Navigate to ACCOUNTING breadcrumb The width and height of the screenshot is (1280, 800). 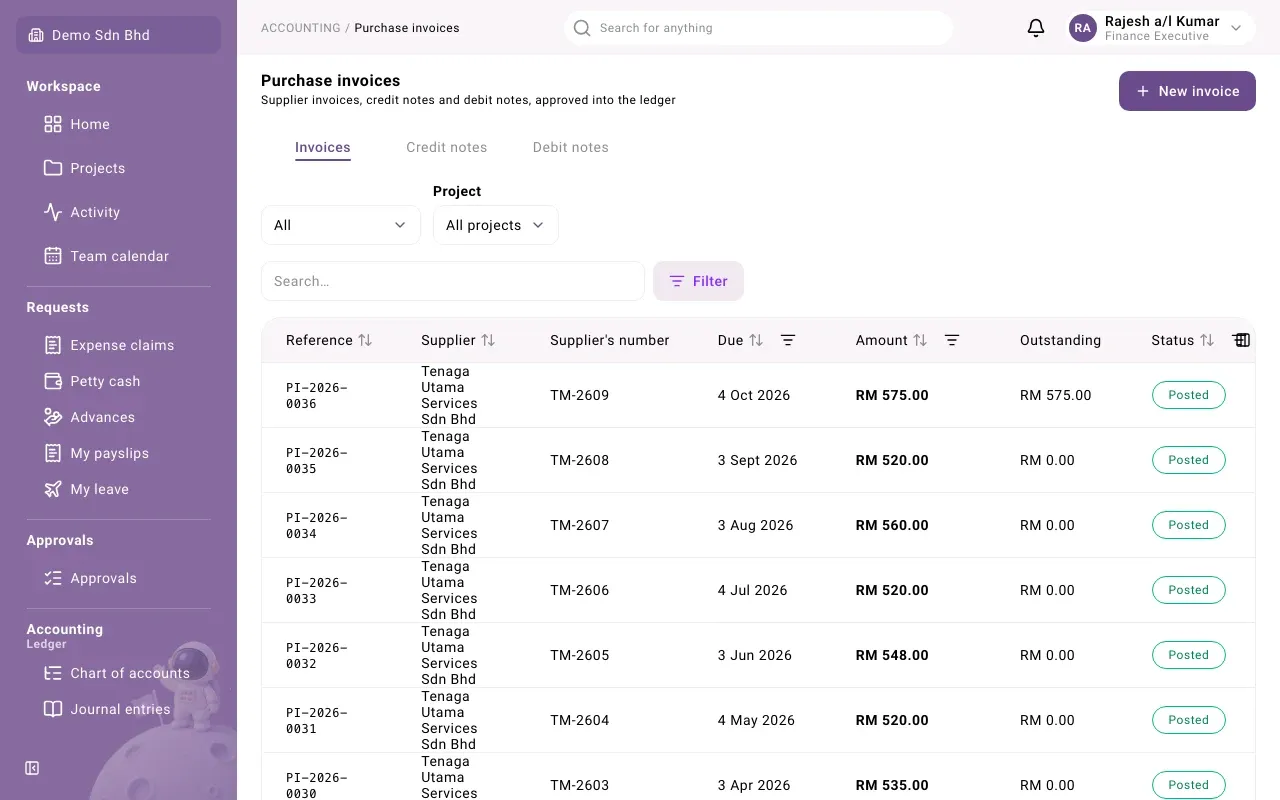click(x=301, y=28)
